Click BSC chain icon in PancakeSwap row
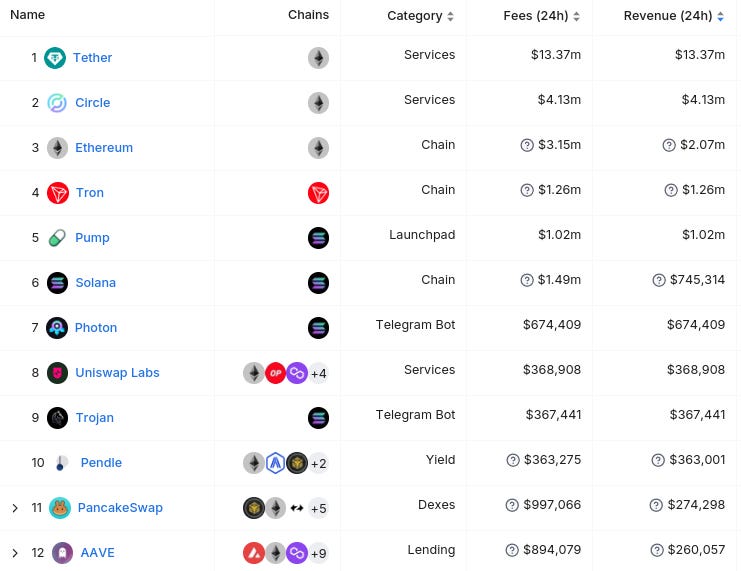Image resolution: width=741 pixels, height=571 pixels. coord(254,508)
